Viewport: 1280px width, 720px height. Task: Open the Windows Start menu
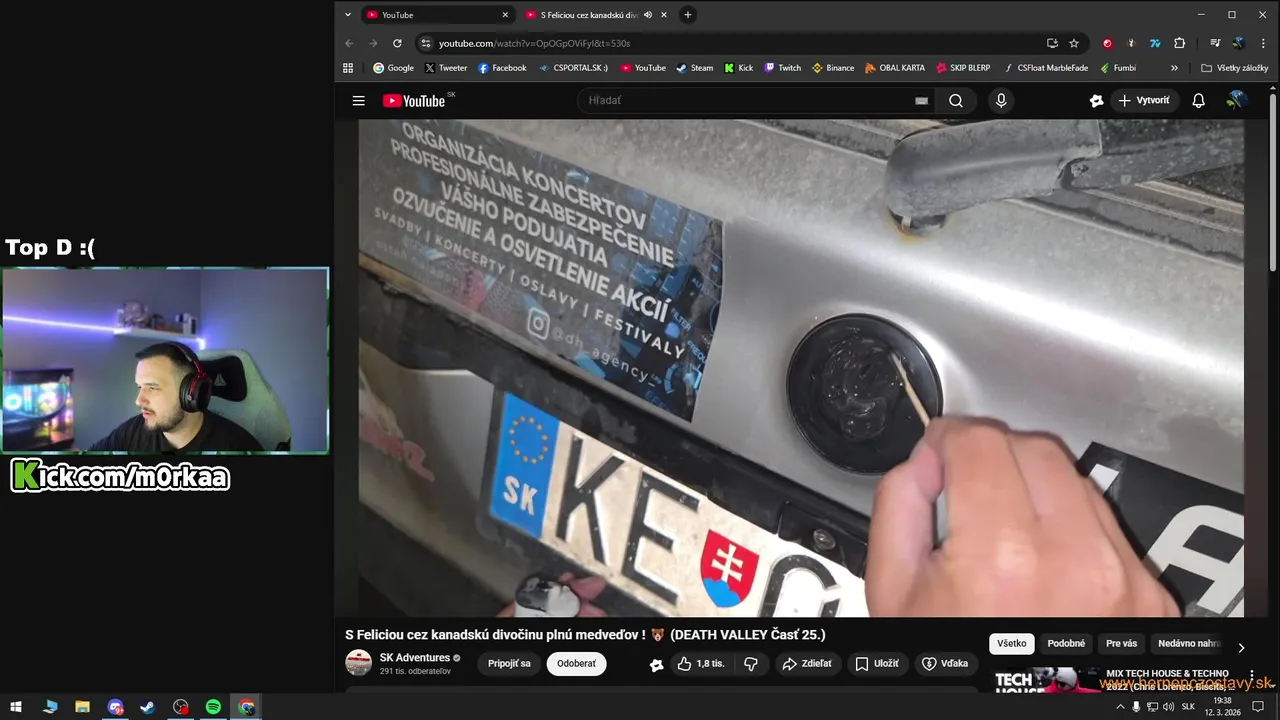(17, 707)
